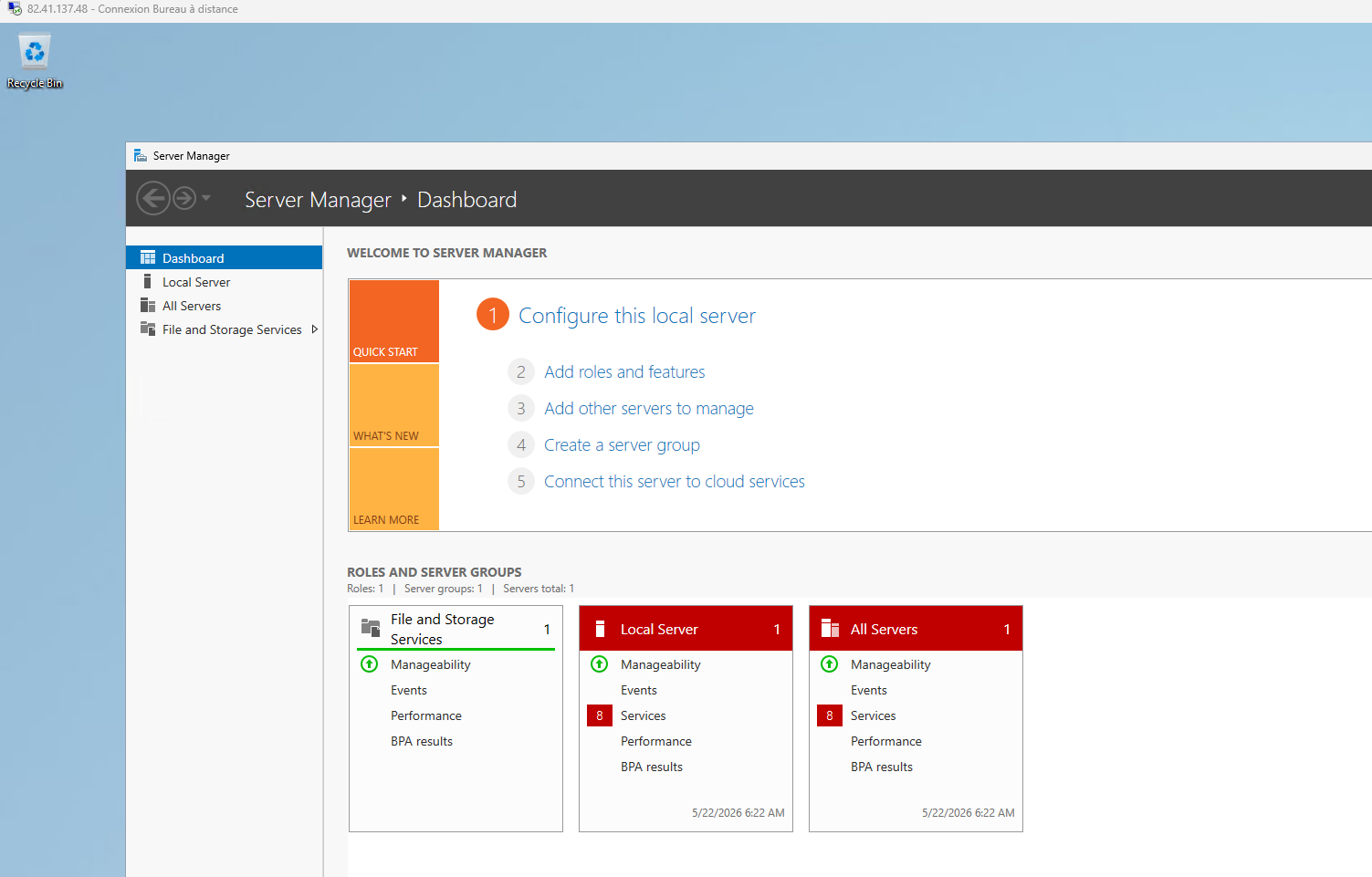Click the 'Server groups: 1' summary text
This screenshot has width=1372, height=877.
444,589
